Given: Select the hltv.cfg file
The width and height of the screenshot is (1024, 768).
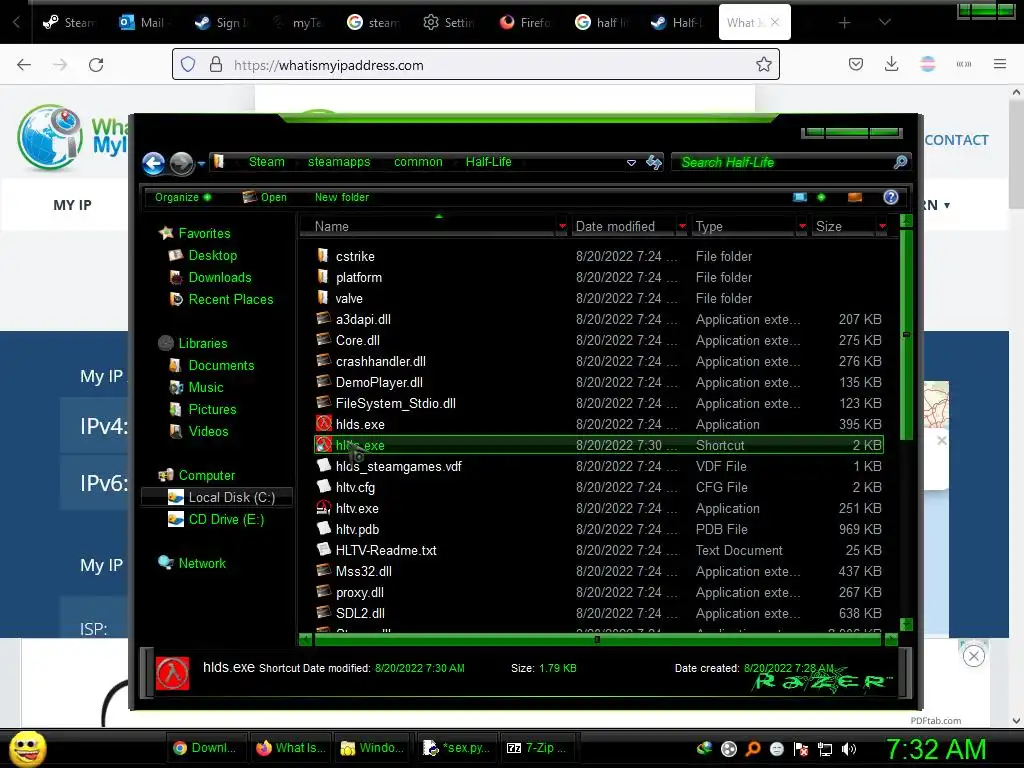Looking at the screenshot, I should tap(355, 487).
